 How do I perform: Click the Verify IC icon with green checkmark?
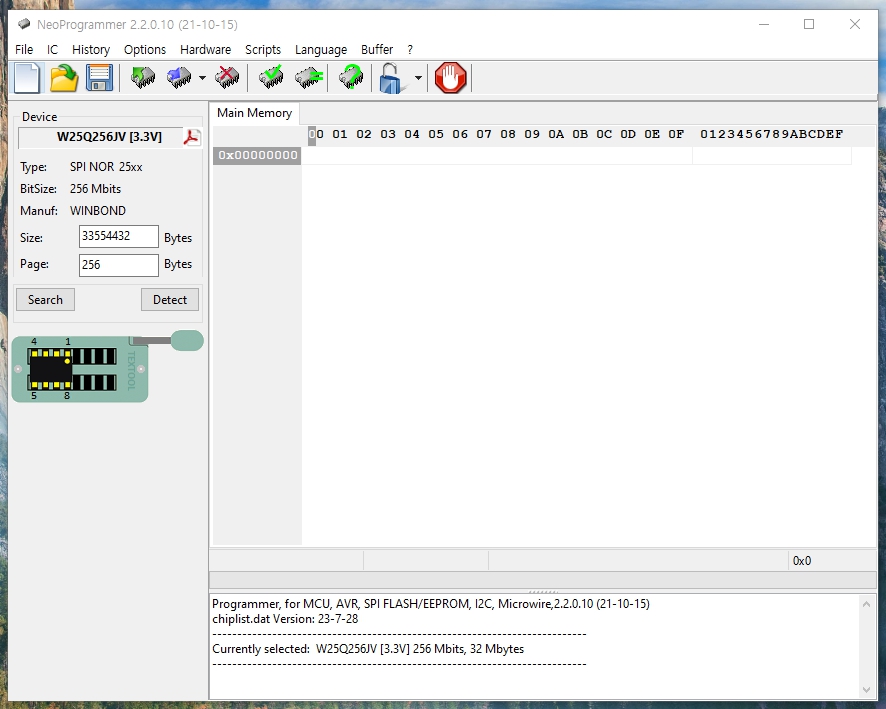pos(270,78)
